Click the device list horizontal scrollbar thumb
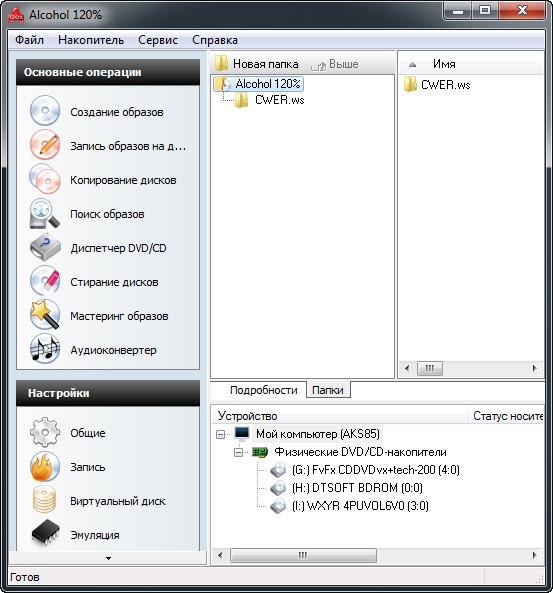Viewport: 553px width, 593px height. [x=303, y=556]
